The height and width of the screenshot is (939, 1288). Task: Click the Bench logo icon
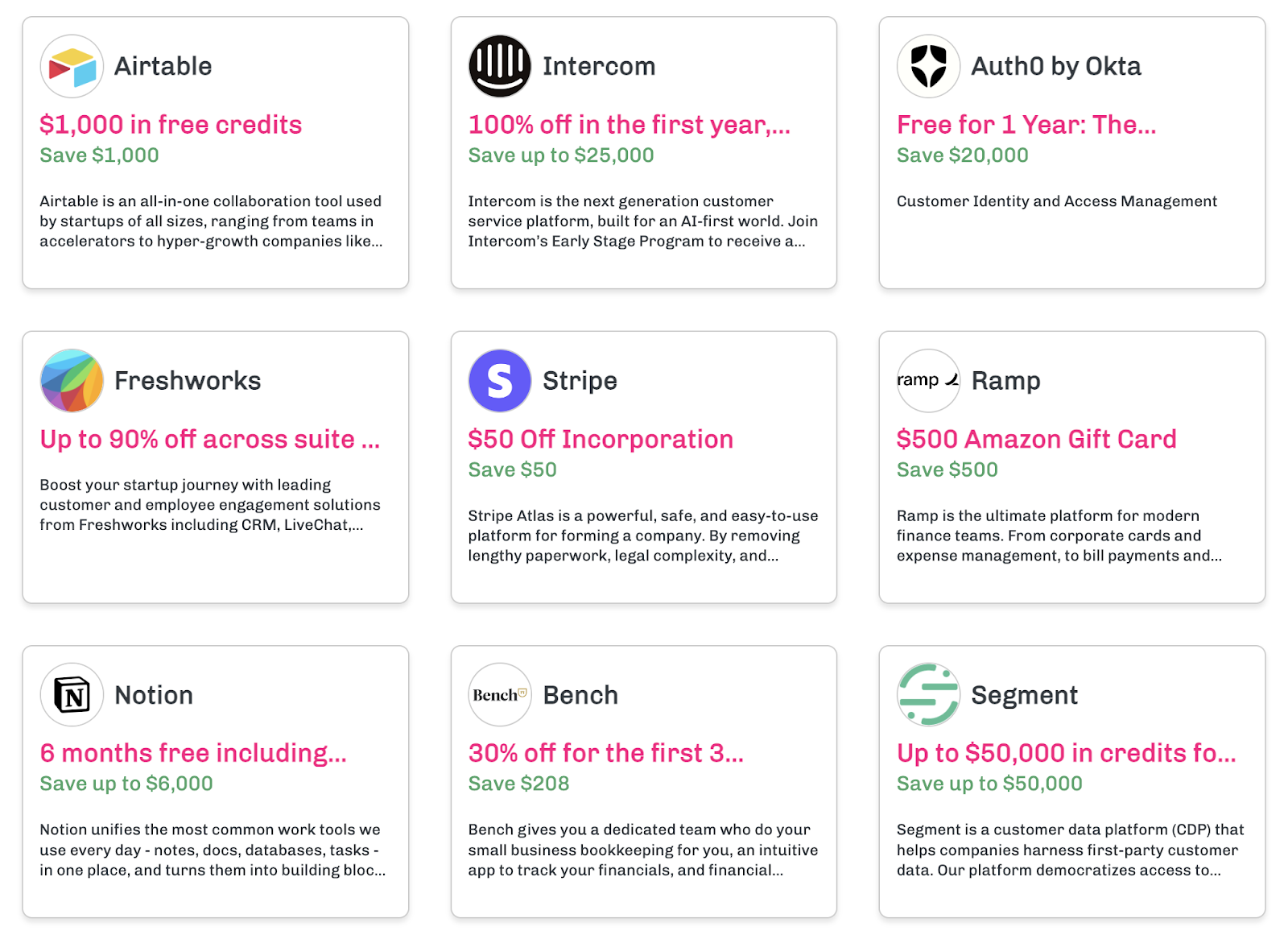[500, 695]
